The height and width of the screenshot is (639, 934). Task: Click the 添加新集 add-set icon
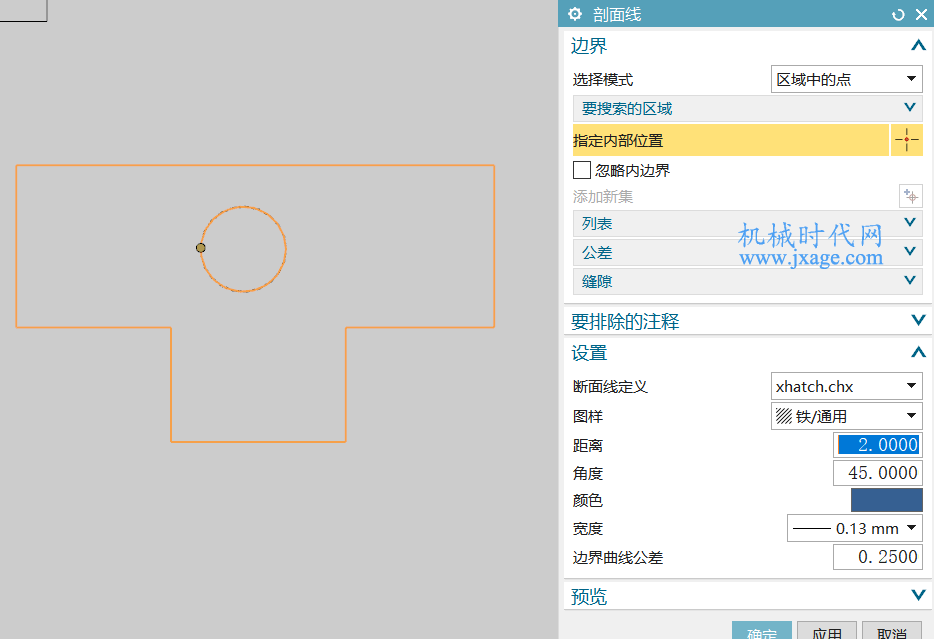point(911,196)
